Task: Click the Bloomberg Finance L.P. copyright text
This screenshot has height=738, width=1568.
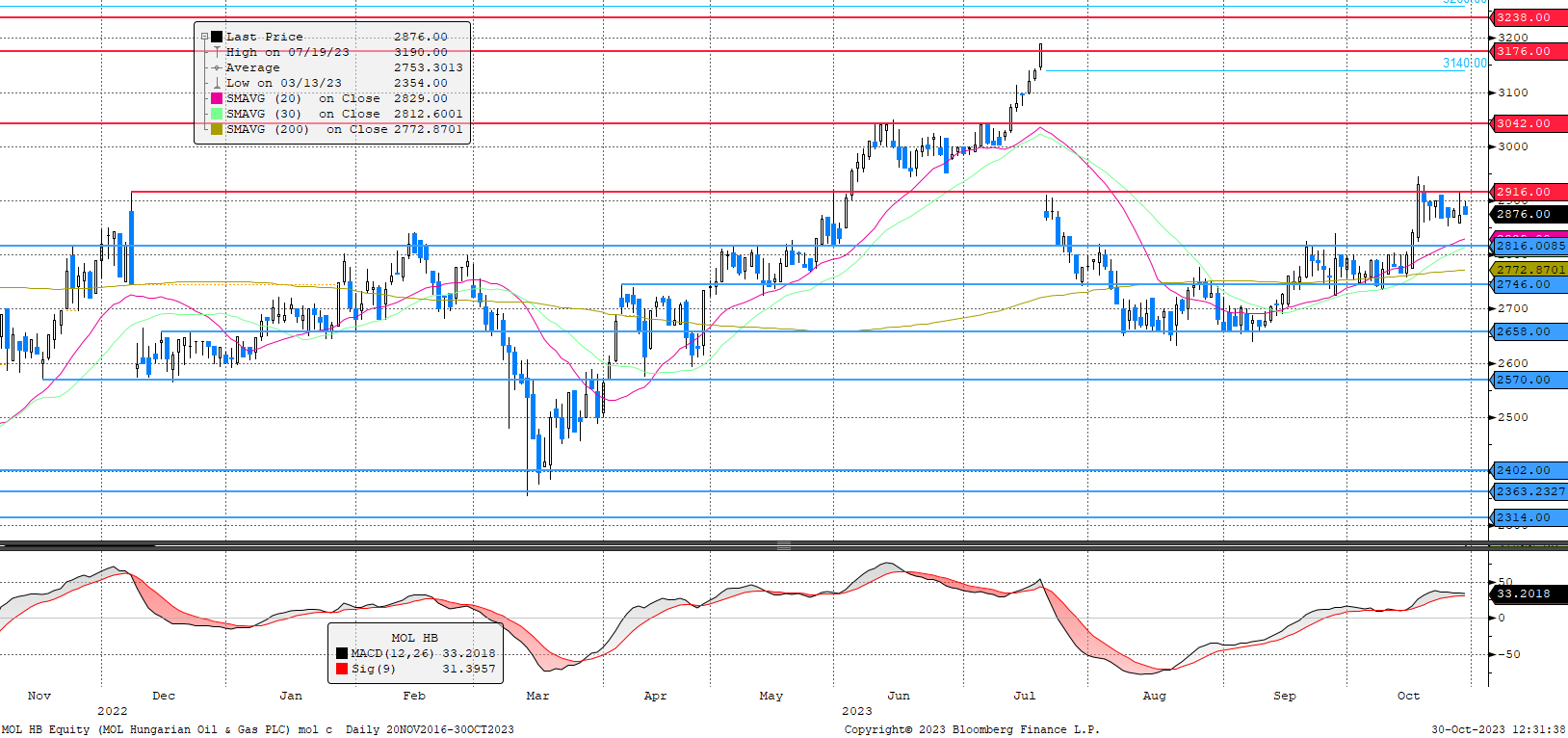Action: [x=972, y=729]
